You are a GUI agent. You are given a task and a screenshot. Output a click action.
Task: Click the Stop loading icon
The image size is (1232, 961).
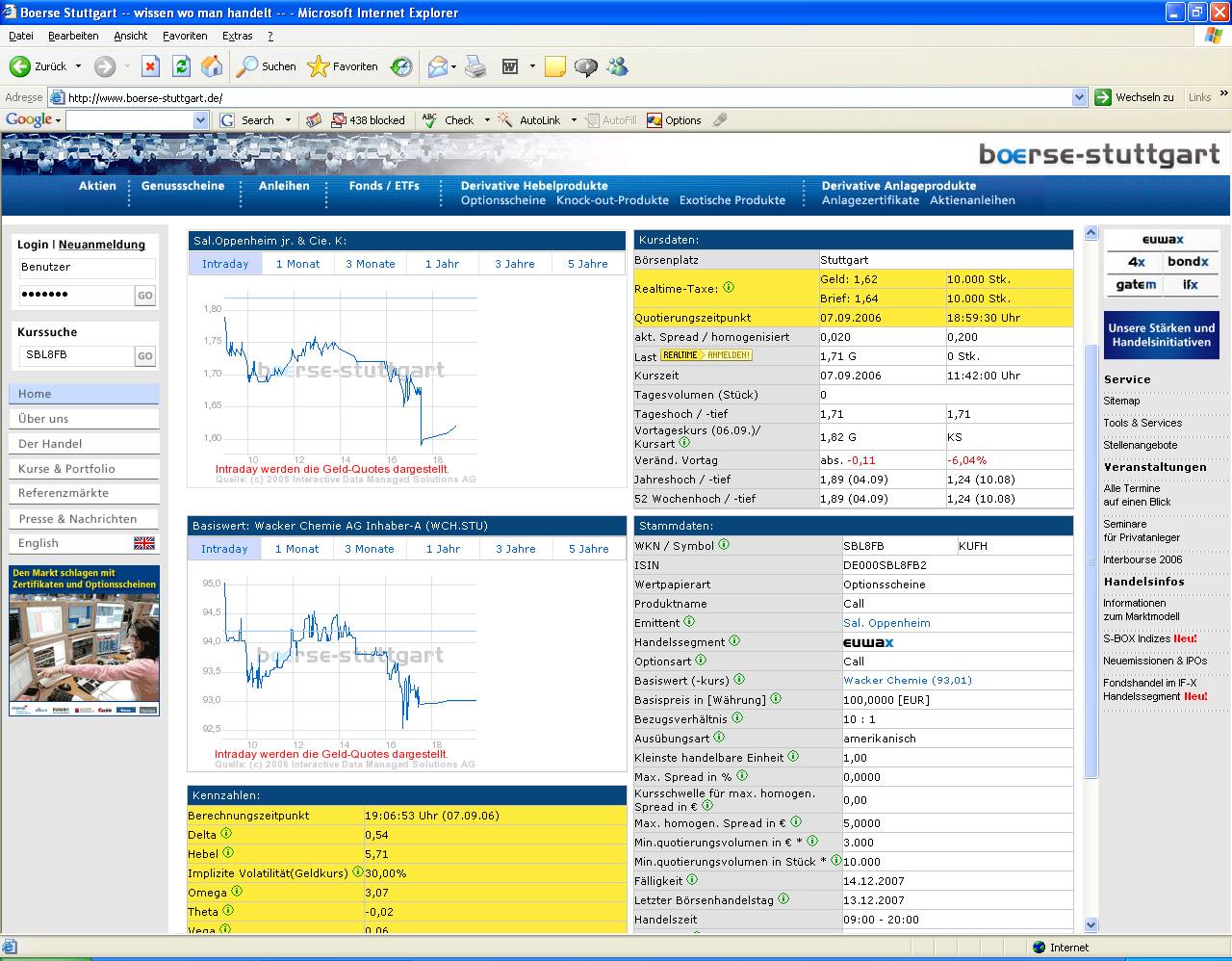click(150, 66)
